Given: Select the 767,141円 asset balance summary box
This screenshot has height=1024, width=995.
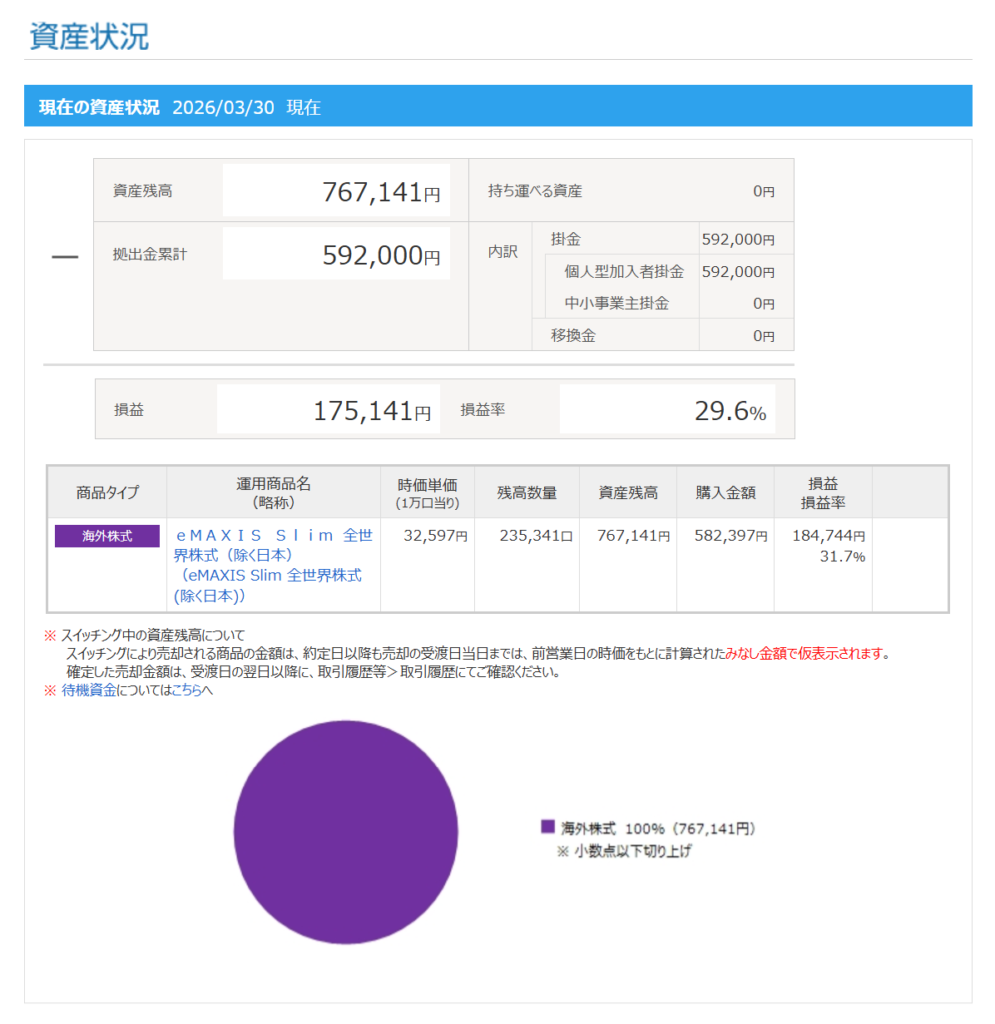Looking at the screenshot, I should coord(336,191).
